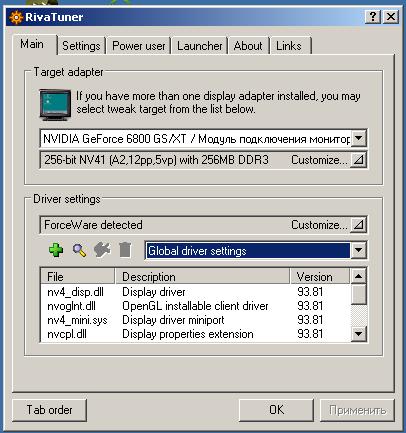Click the OK button
This screenshot has height=433, width=406.
[277, 410]
